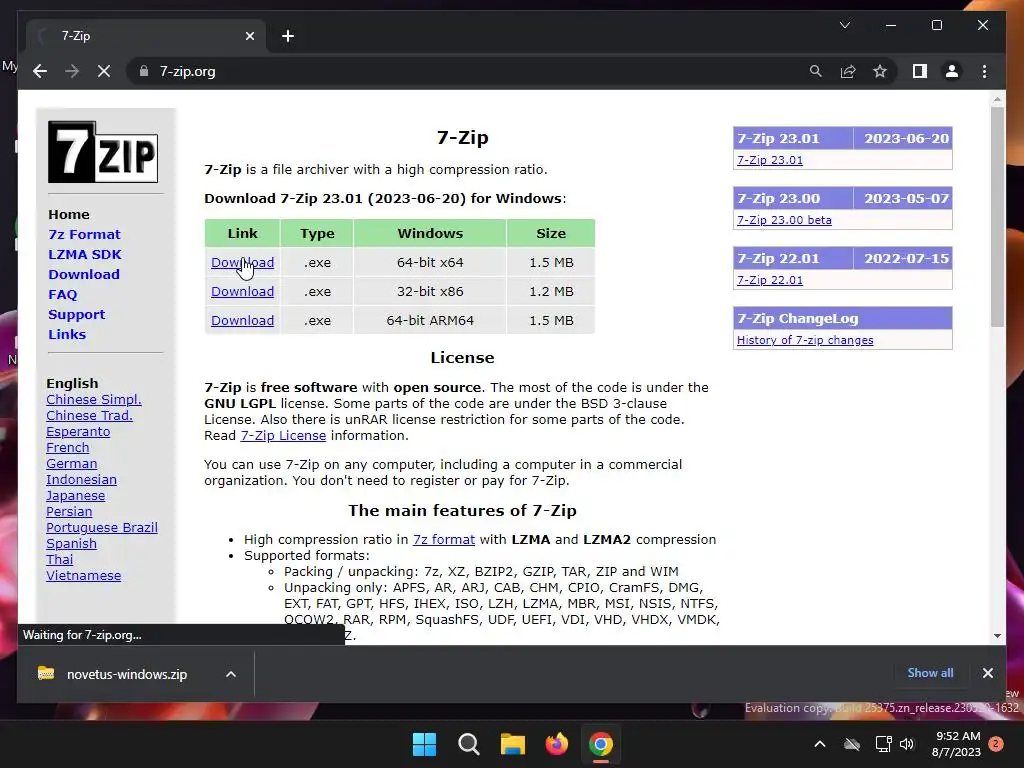
Task: Switch language to Chinese Simpl.
Action: tap(93, 400)
